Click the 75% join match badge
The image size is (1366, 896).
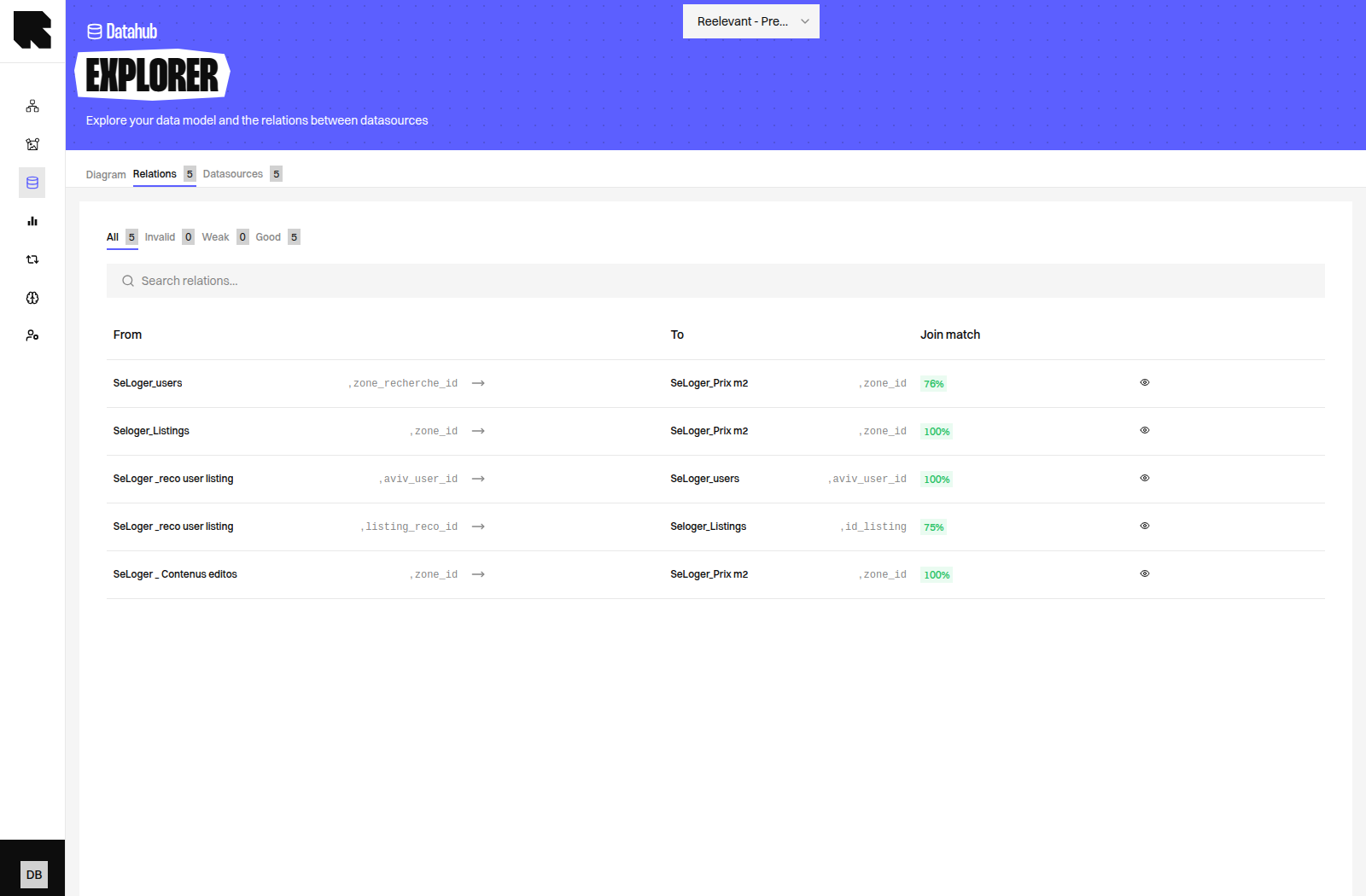[x=934, y=527]
